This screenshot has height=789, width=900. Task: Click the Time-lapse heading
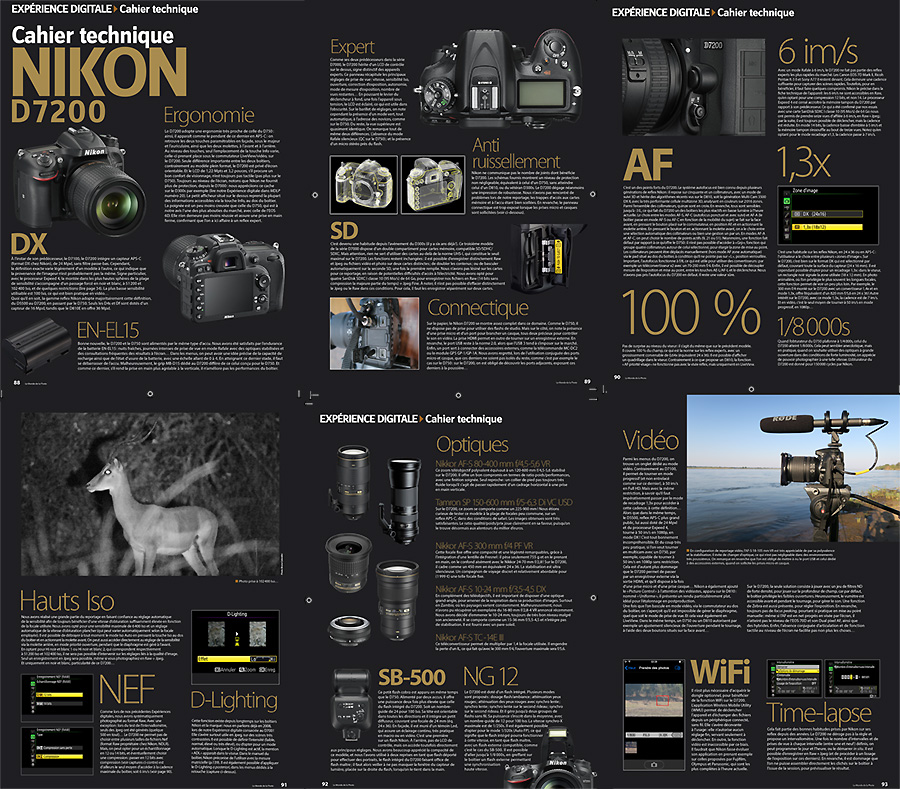pos(819,713)
